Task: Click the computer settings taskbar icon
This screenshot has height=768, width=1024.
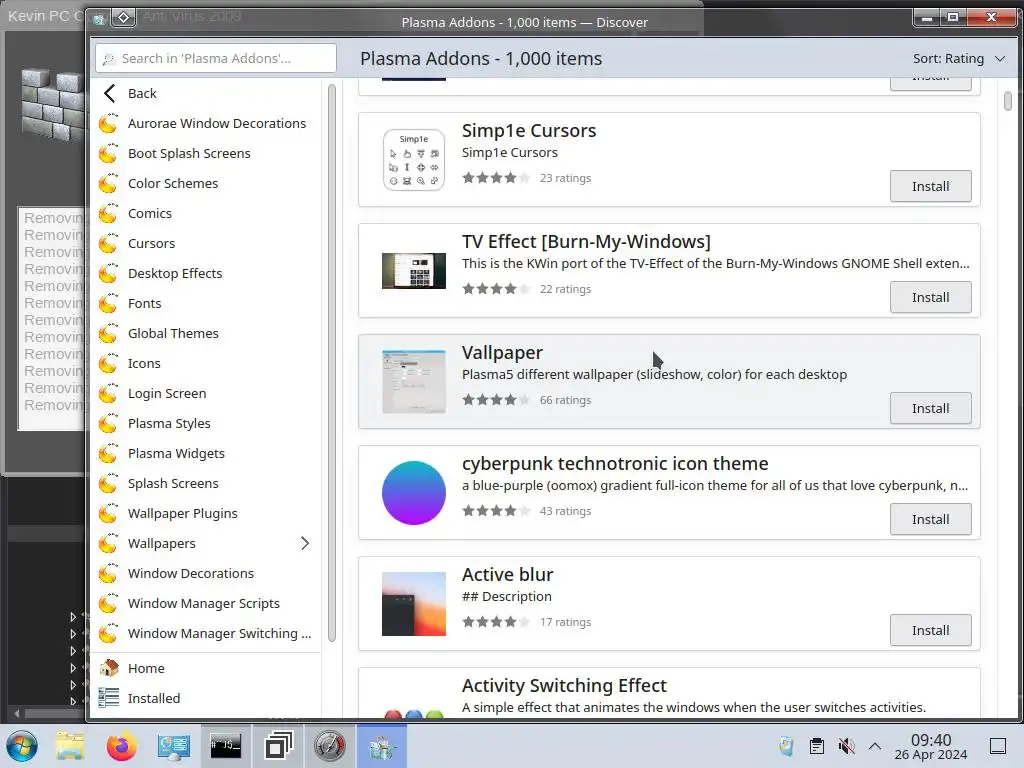Action: pyautogui.click(x=174, y=746)
